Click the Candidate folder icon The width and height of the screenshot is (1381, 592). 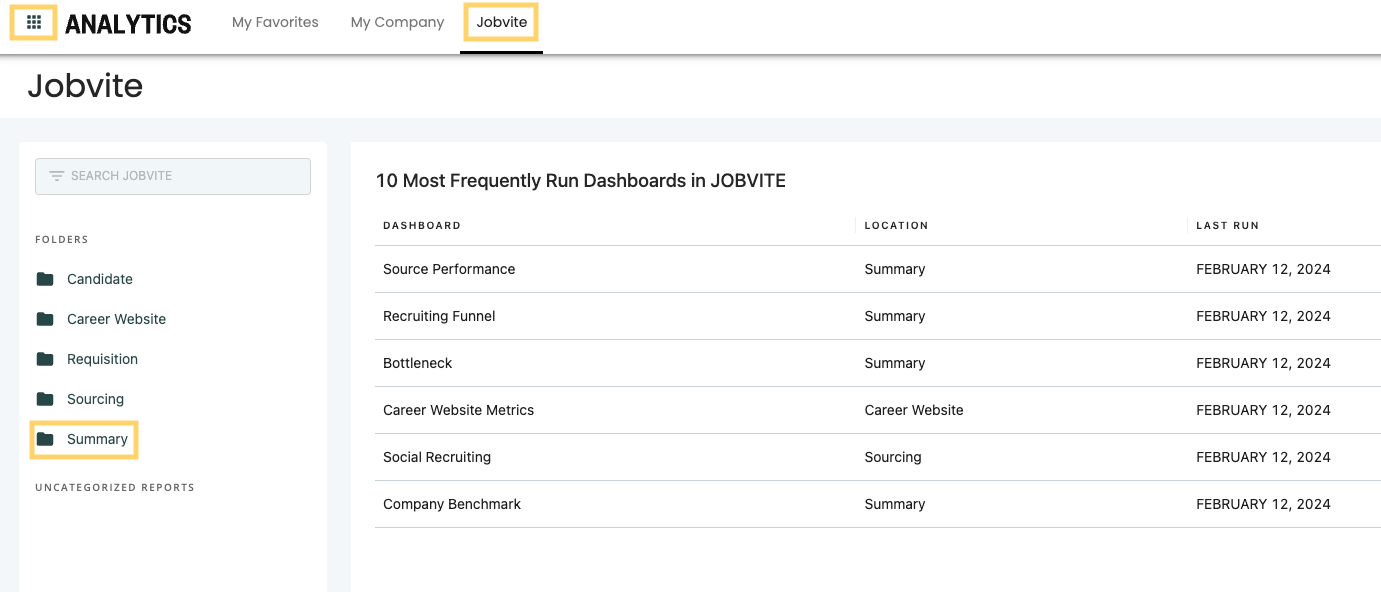(45, 279)
